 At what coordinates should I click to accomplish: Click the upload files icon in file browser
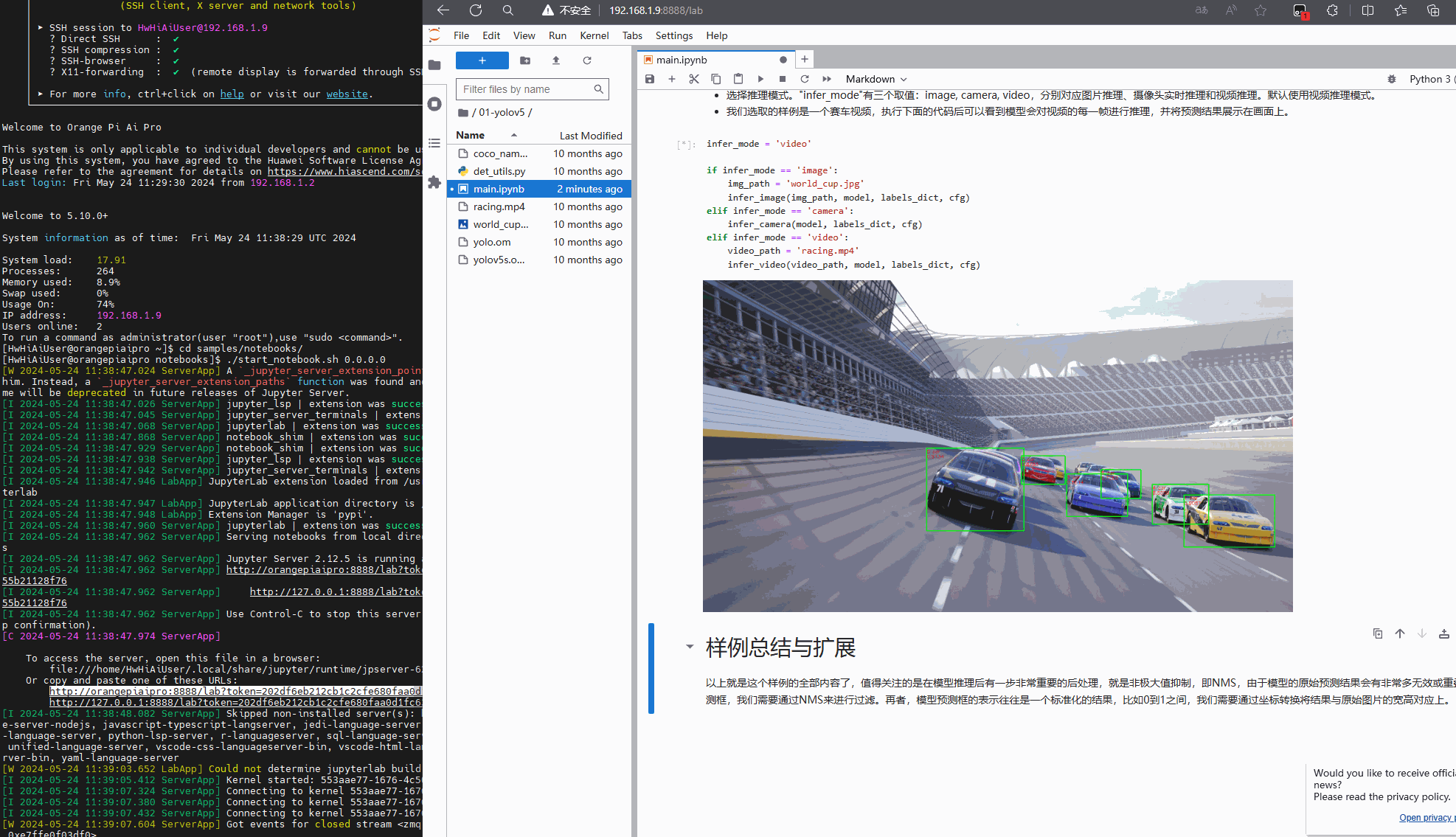[556, 60]
